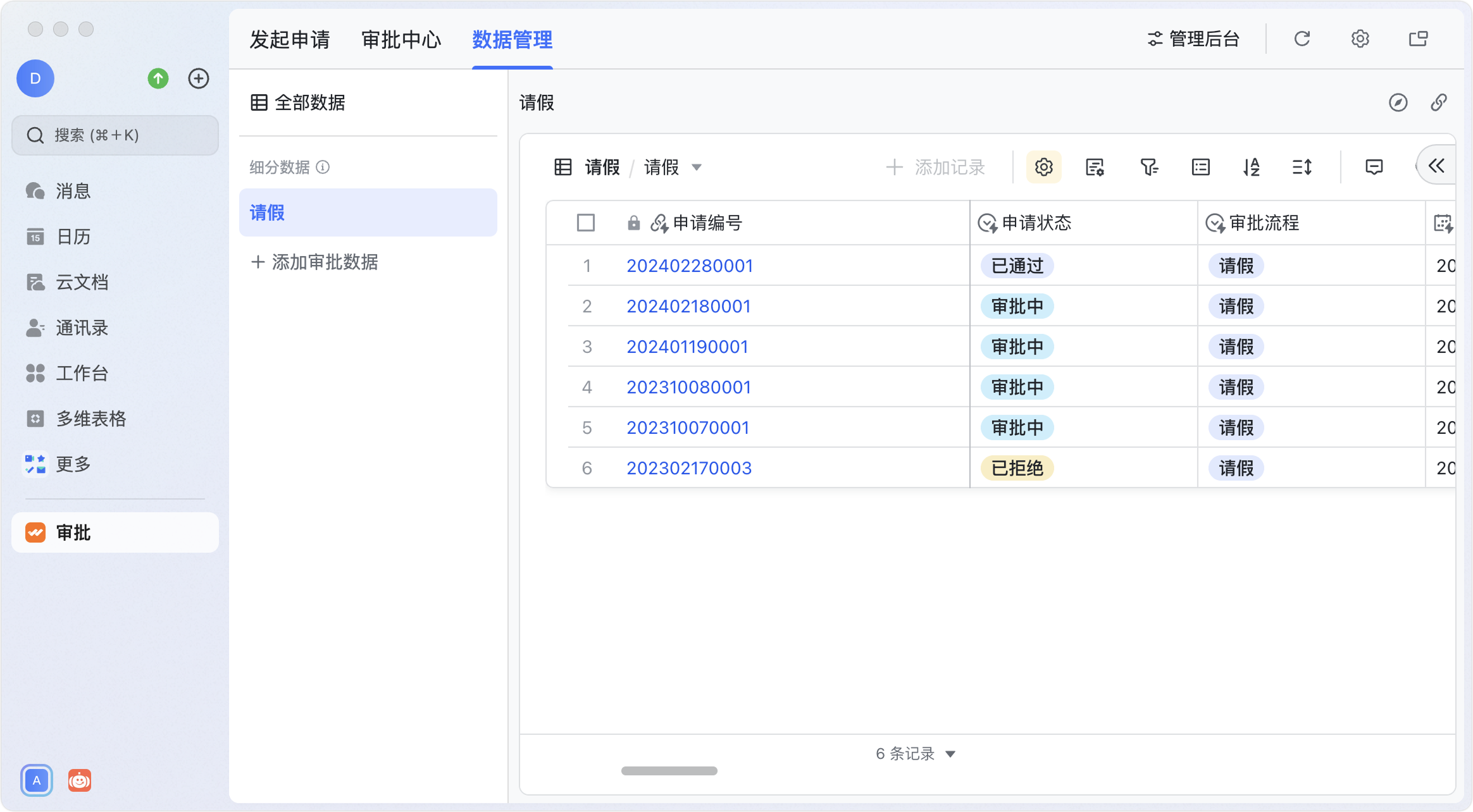Open record 202402180001 link

688,306
